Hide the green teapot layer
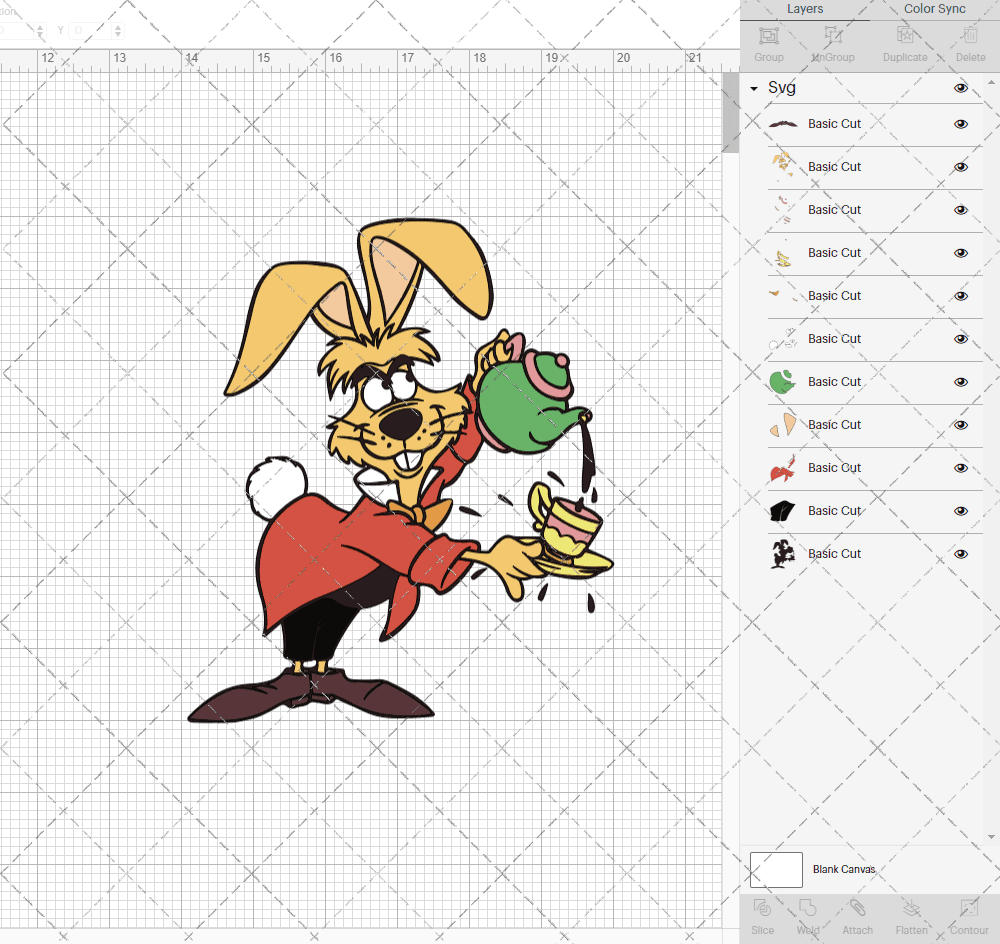1000x944 pixels. [x=961, y=382]
